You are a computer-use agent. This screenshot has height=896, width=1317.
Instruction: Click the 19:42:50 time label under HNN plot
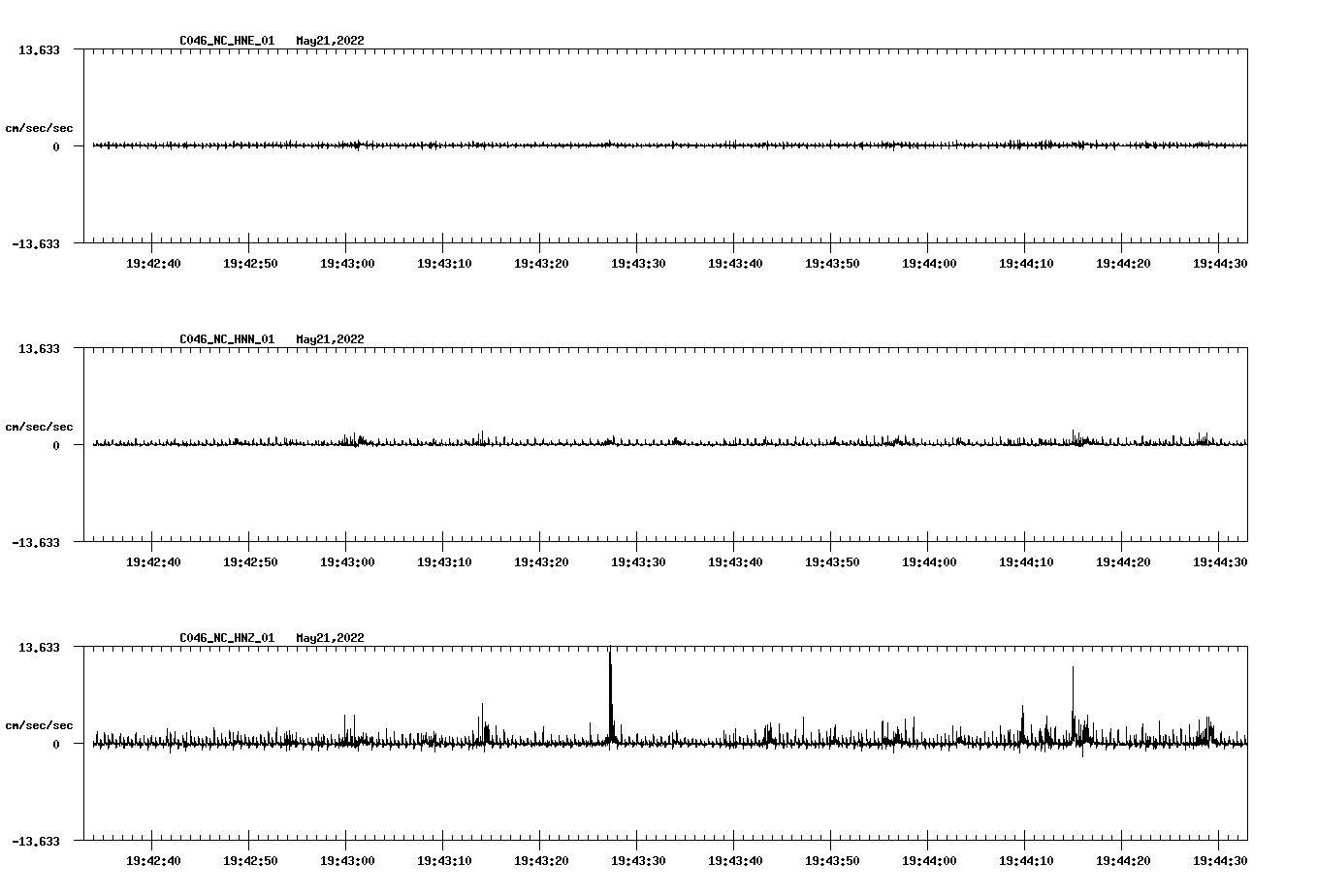(250, 562)
